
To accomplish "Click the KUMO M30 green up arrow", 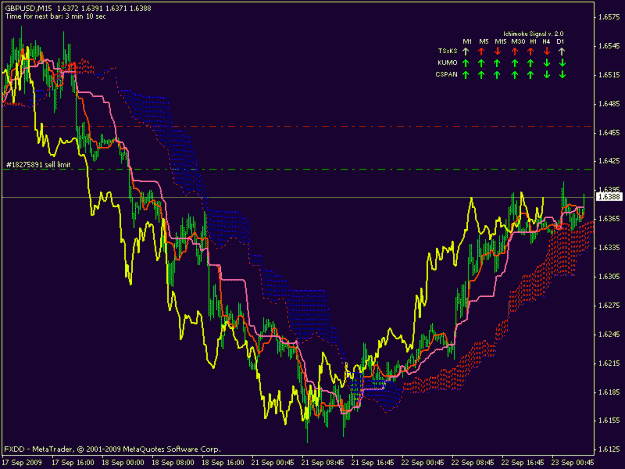I will coord(515,63).
